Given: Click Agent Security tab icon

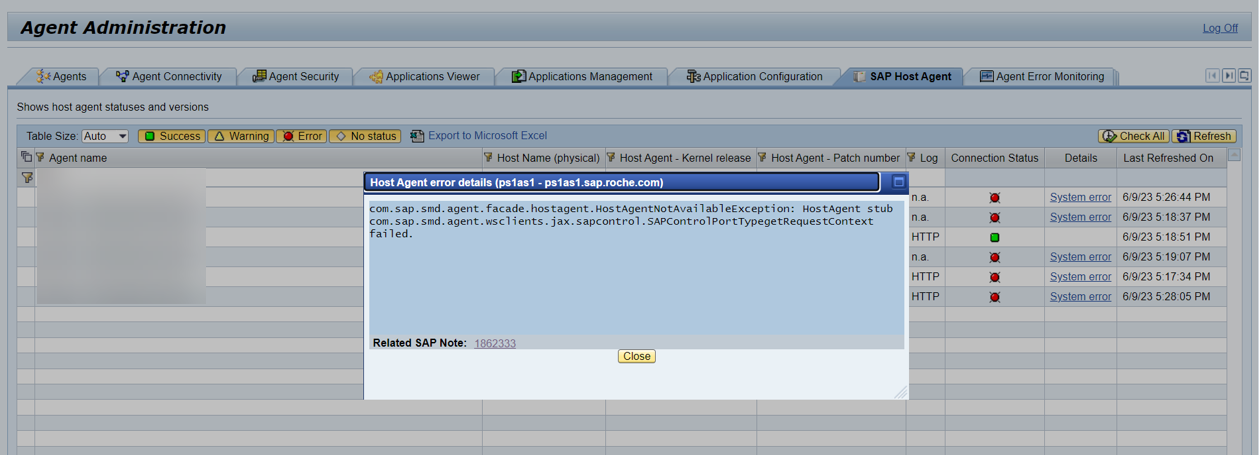Looking at the screenshot, I should 259,76.
